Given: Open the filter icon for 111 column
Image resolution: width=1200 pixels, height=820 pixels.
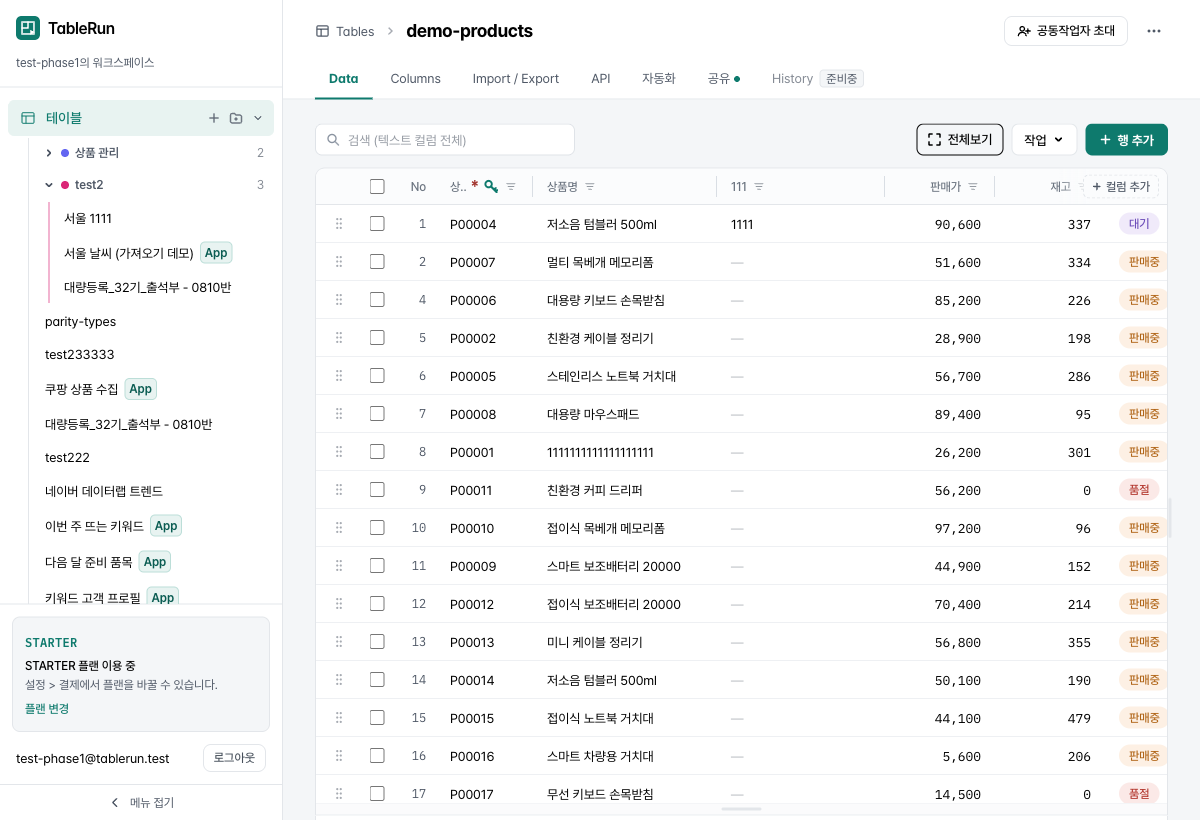Looking at the screenshot, I should [759, 187].
